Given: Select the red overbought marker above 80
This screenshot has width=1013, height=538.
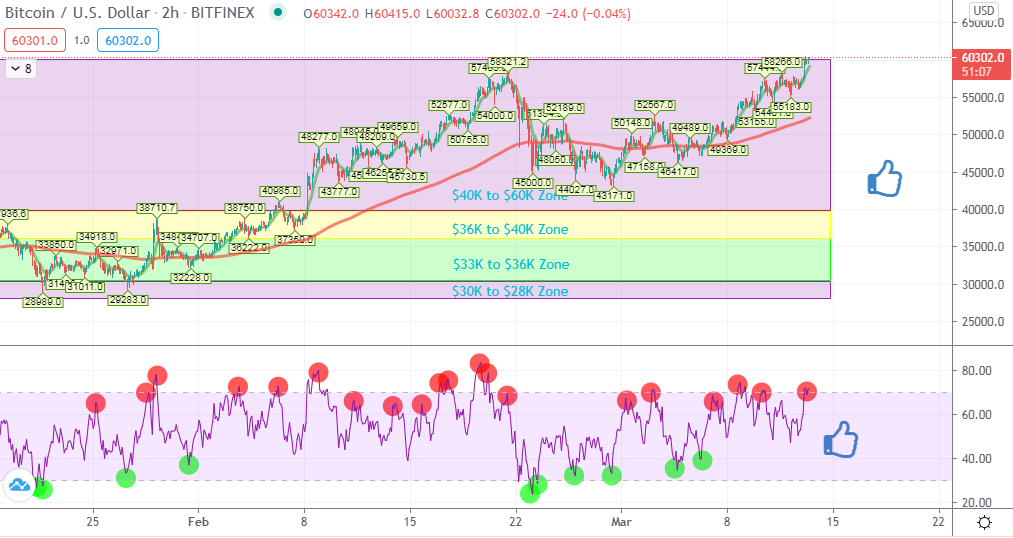Looking at the screenshot, I should coord(479,363).
